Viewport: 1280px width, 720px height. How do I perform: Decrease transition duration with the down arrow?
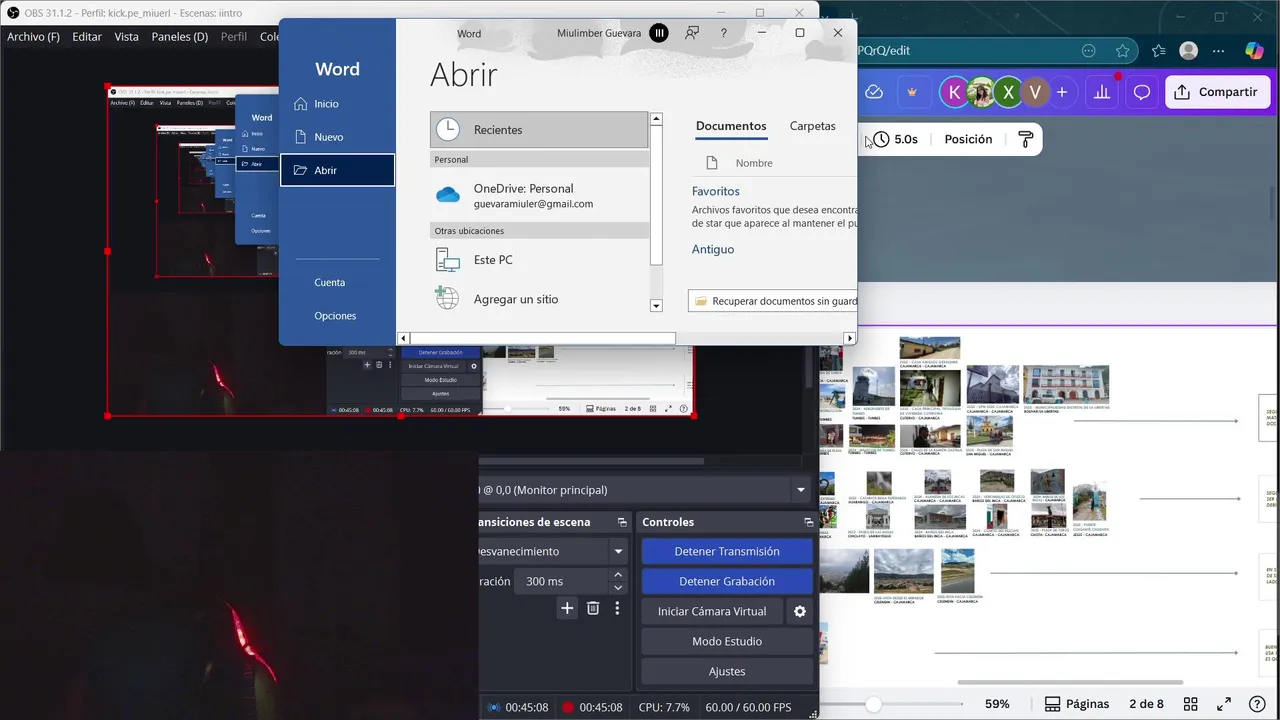[x=618, y=588]
